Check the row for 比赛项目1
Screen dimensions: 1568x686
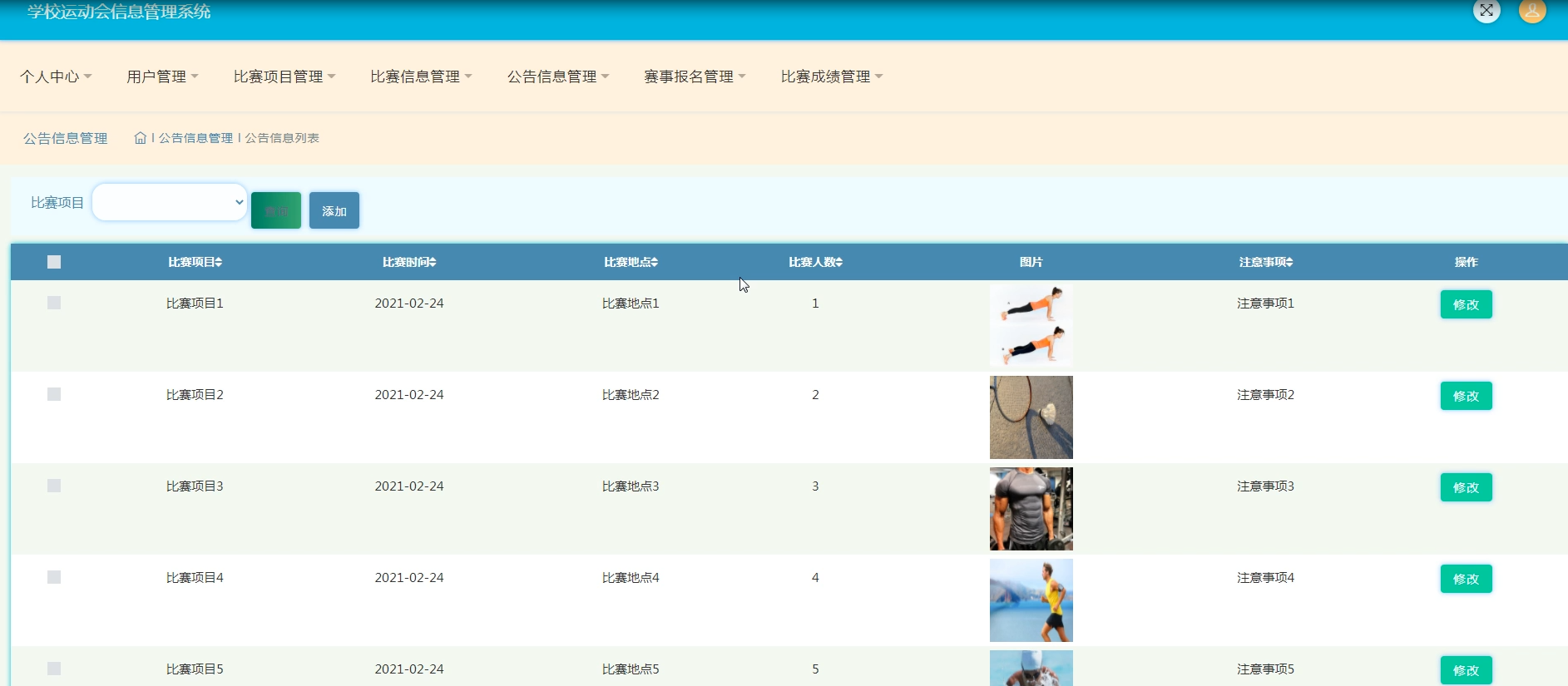pyautogui.click(x=54, y=303)
